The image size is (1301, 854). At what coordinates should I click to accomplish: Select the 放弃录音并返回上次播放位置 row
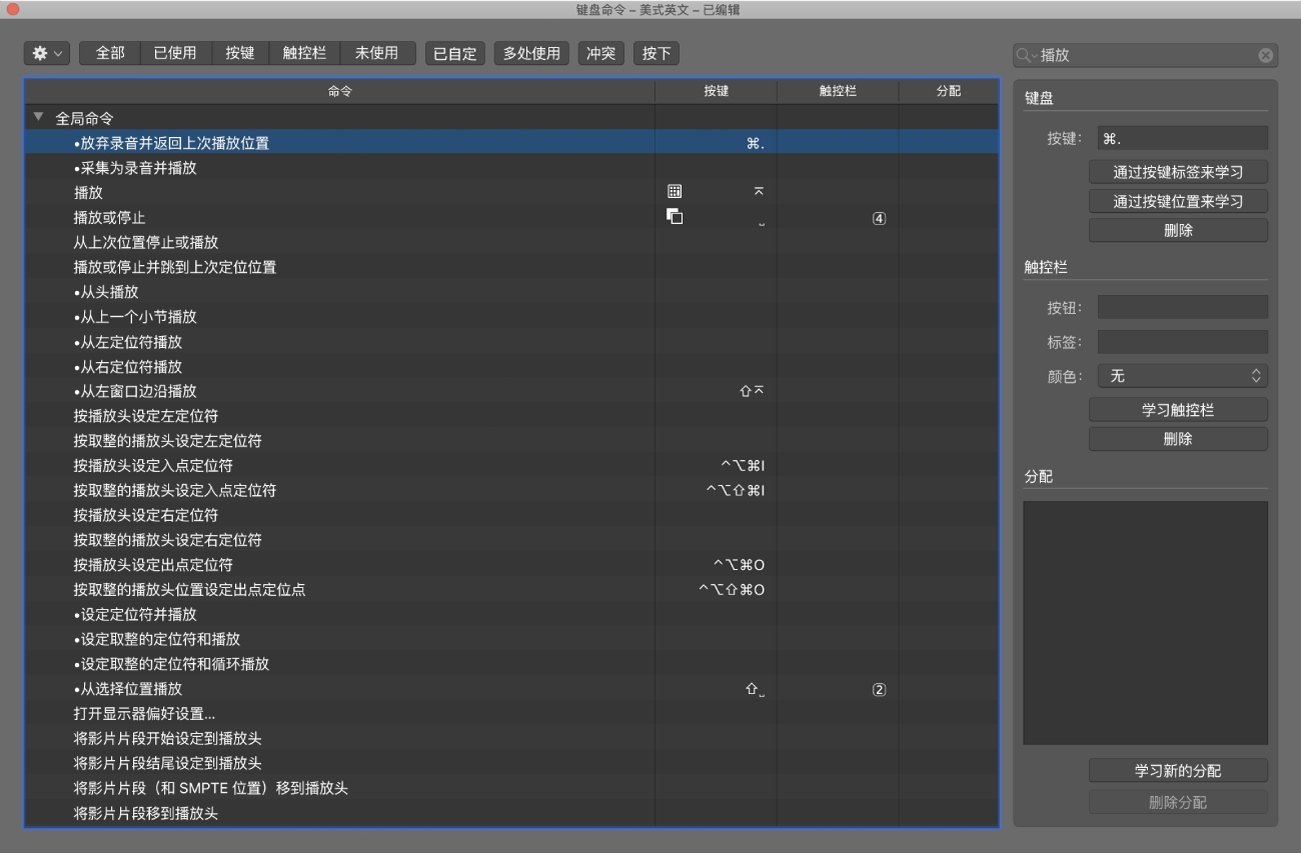pos(511,143)
